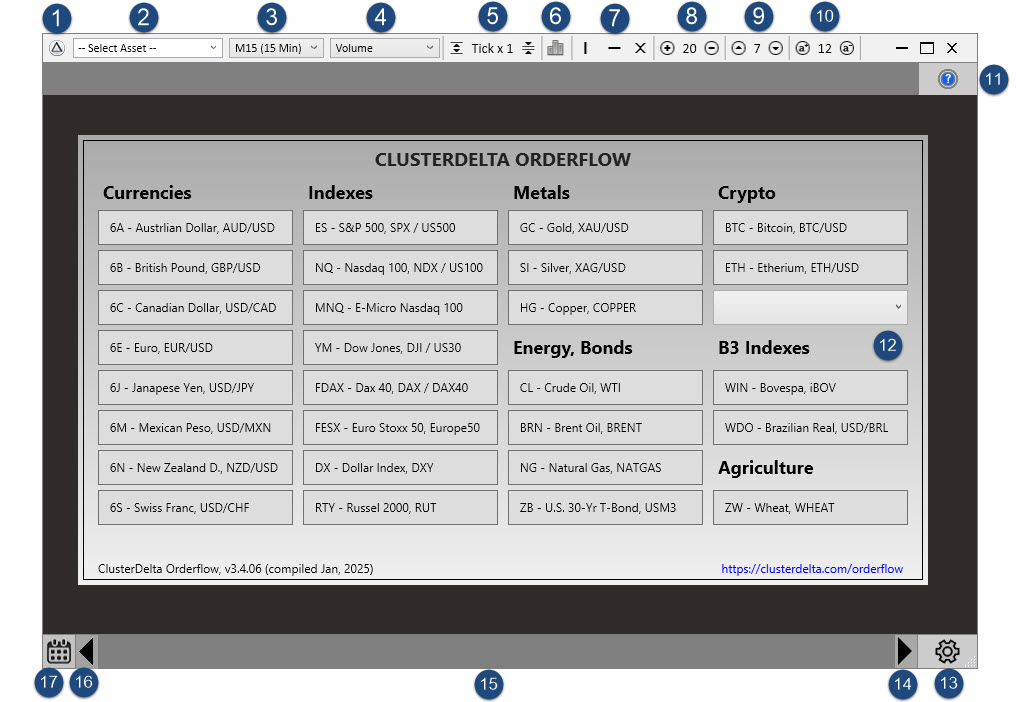Select the vertical line tool icon
The image size is (1020, 702).
pyautogui.click(x=585, y=48)
